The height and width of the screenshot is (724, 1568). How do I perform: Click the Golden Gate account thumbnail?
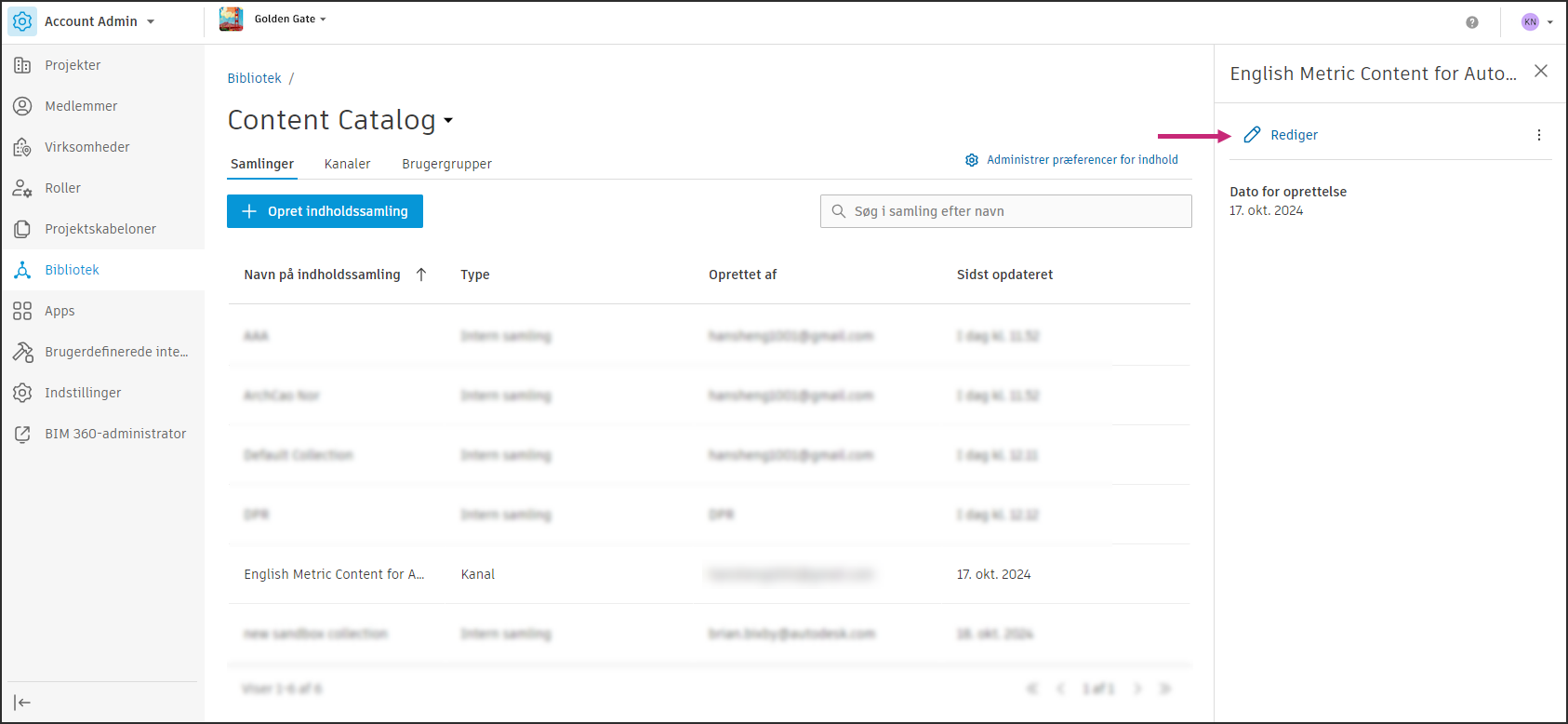[x=231, y=20]
